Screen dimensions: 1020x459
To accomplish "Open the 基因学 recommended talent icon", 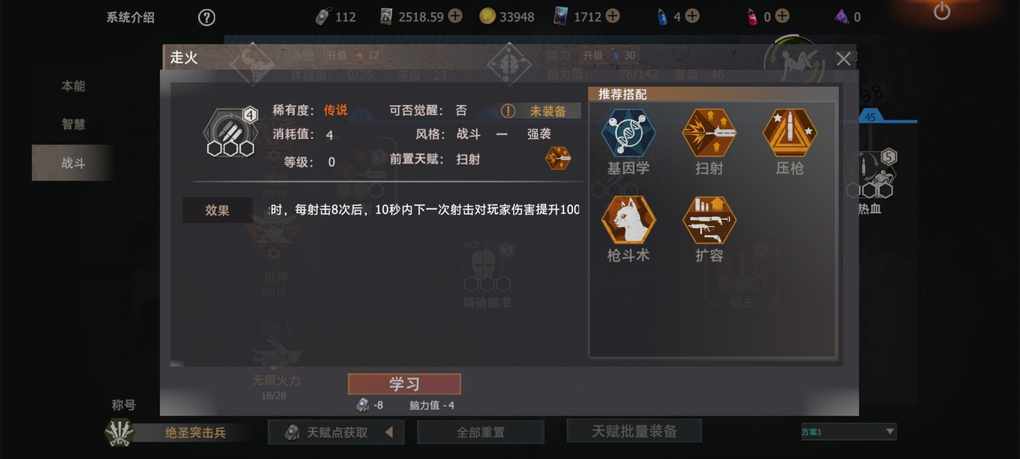I will 628,133.
